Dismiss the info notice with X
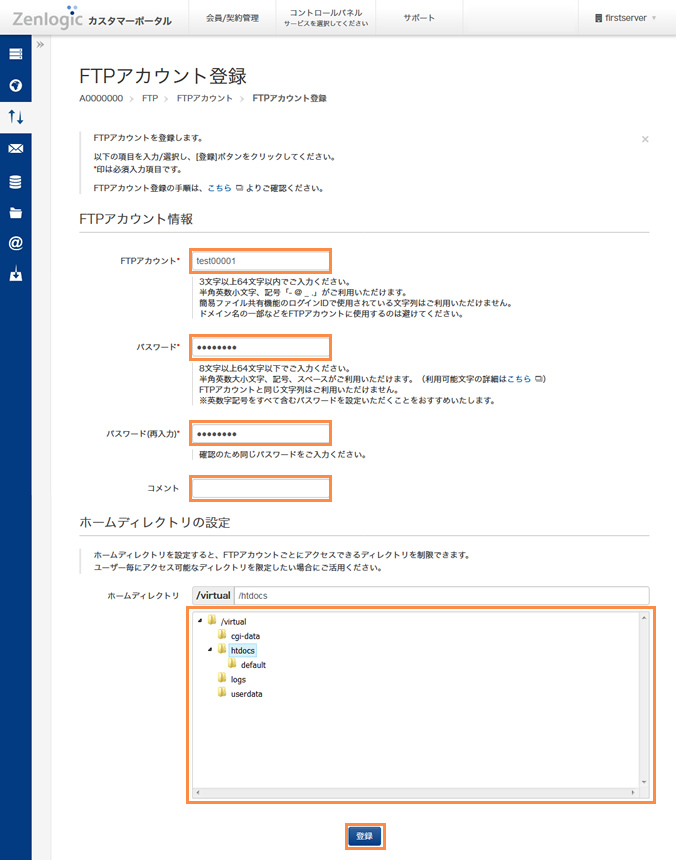Image resolution: width=676 pixels, height=860 pixels. 645,139
